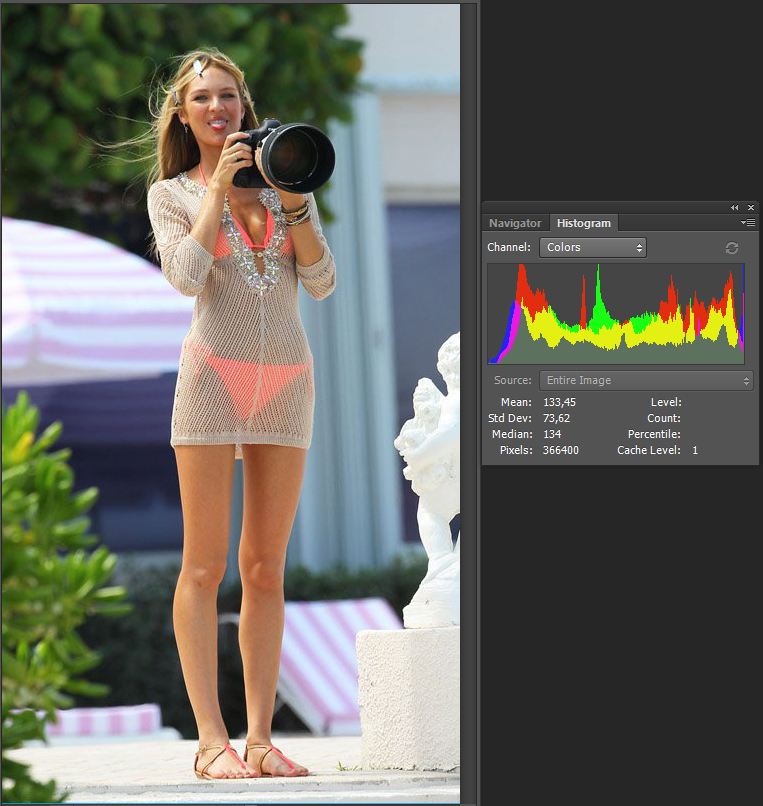Click the Count label in the statistics

pos(664,418)
